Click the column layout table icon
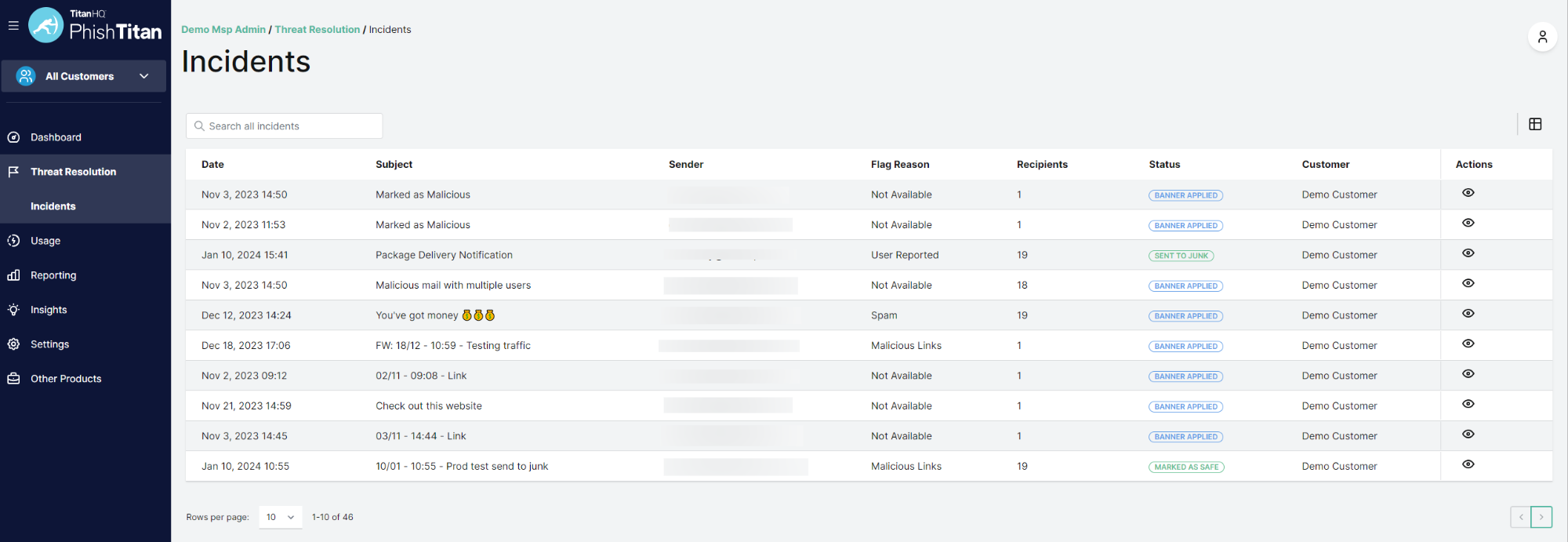 (x=1535, y=124)
